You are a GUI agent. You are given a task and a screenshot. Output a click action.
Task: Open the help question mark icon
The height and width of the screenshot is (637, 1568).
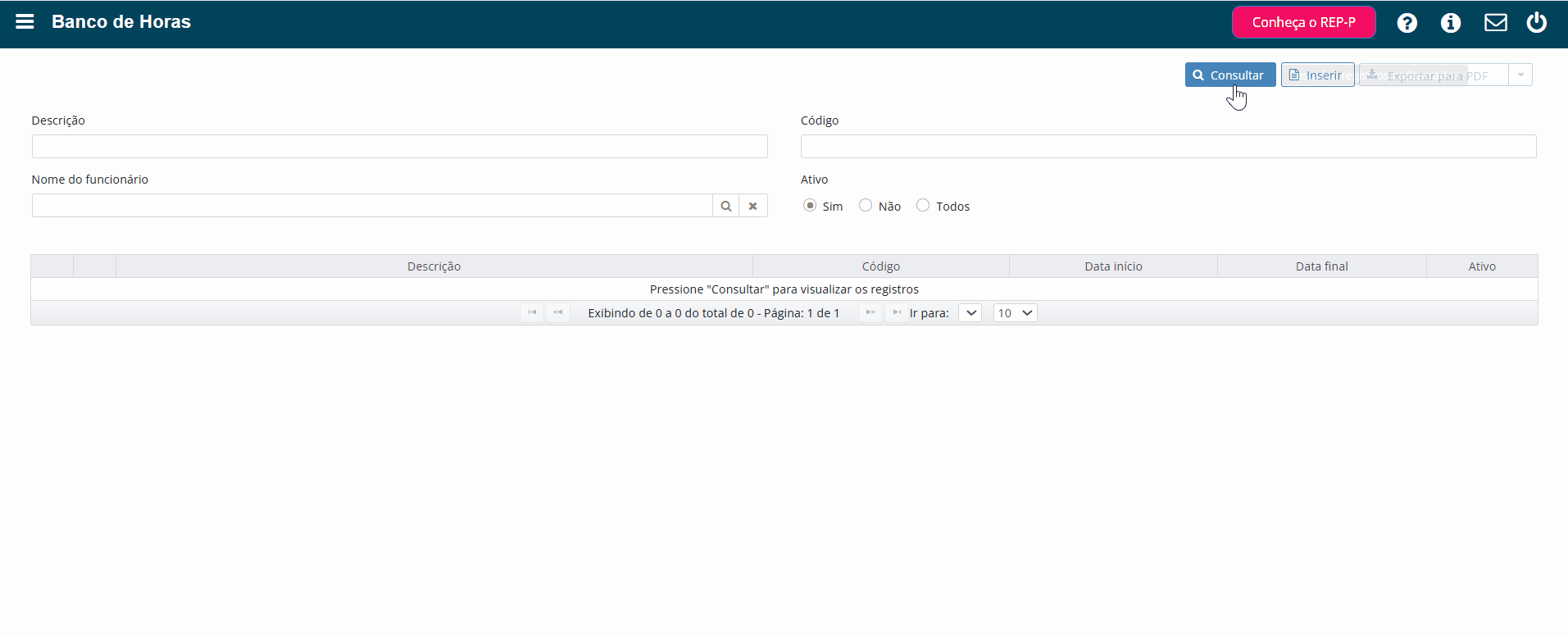pyautogui.click(x=1407, y=23)
